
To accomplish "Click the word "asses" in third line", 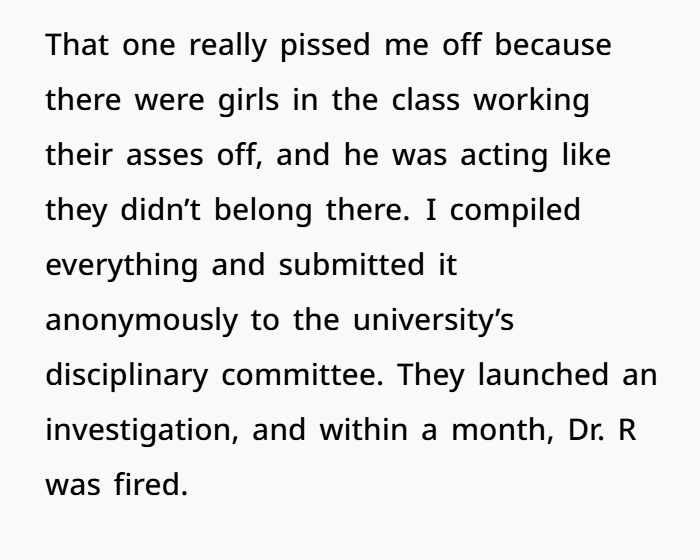I will [x=165, y=155].
